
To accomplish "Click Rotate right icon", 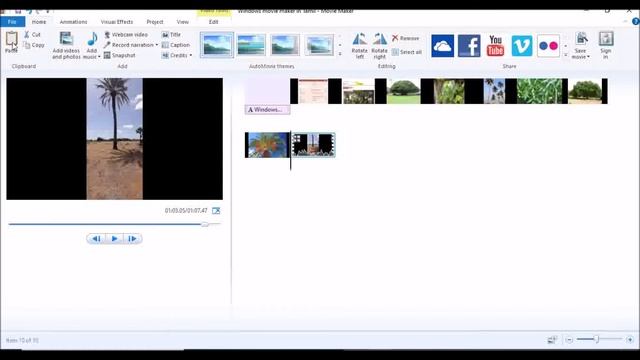I will [380, 39].
